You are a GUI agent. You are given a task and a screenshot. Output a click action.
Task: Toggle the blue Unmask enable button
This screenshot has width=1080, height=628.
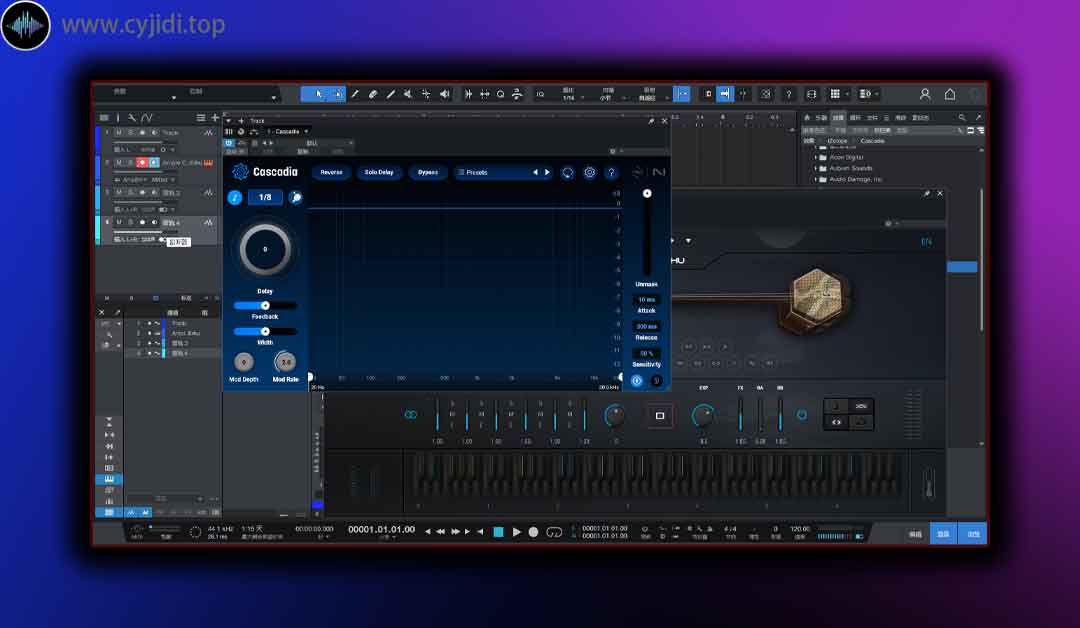(x=636, y=380)
